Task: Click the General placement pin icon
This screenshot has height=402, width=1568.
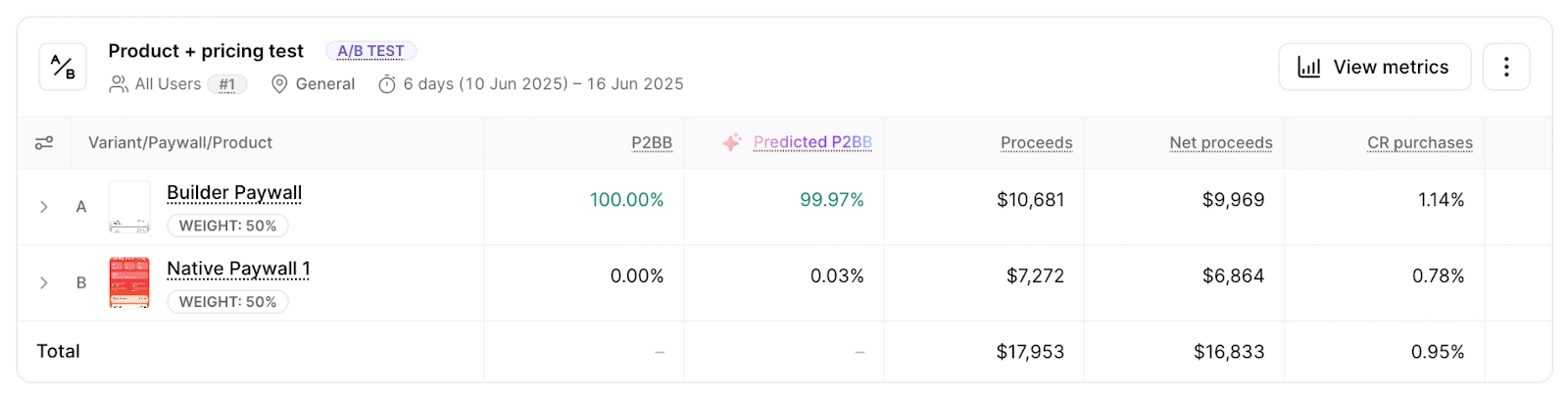Action: (x=279, y=84)
